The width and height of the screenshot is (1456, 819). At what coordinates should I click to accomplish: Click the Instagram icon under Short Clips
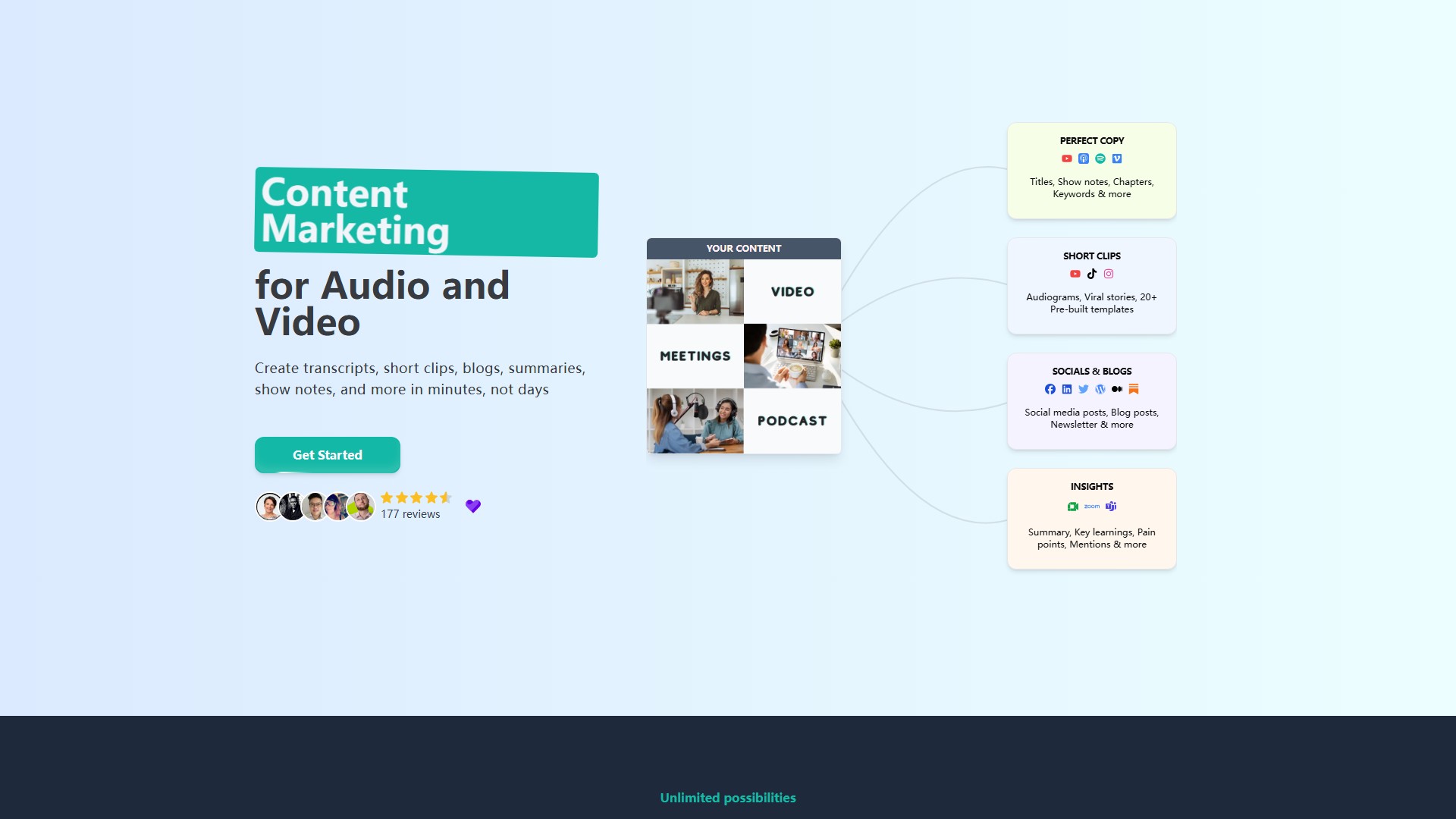[1109, 274]
